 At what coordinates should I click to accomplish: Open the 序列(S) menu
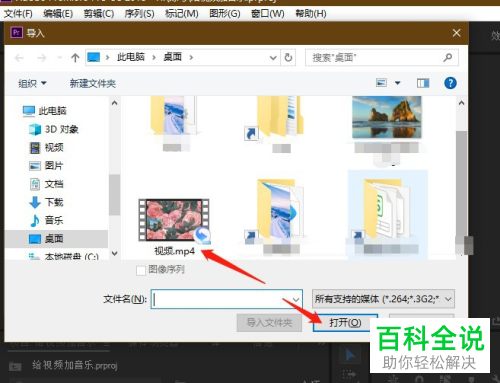[139, 14]
